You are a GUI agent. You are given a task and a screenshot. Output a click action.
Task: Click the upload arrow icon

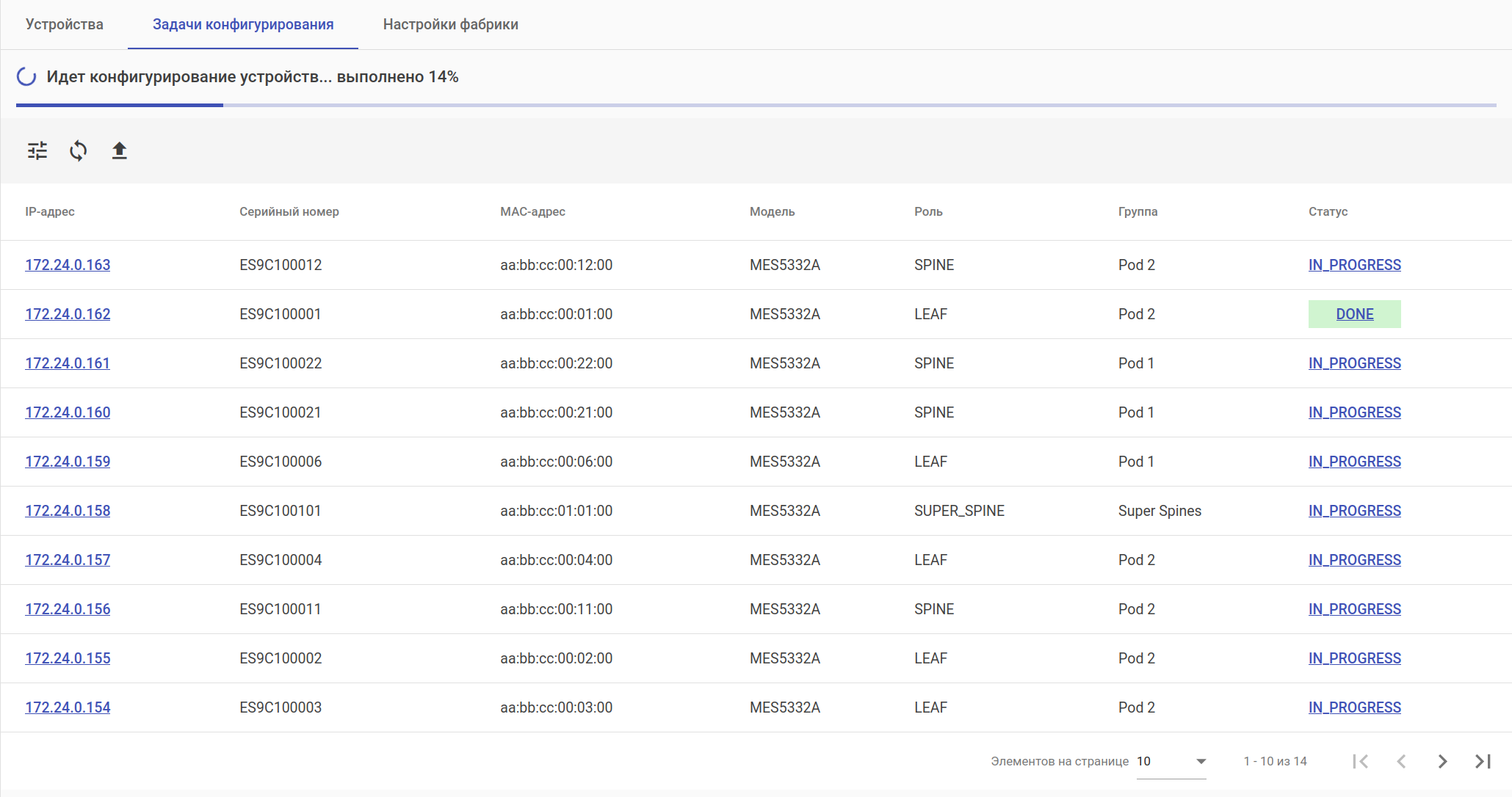tap(119, 150)
